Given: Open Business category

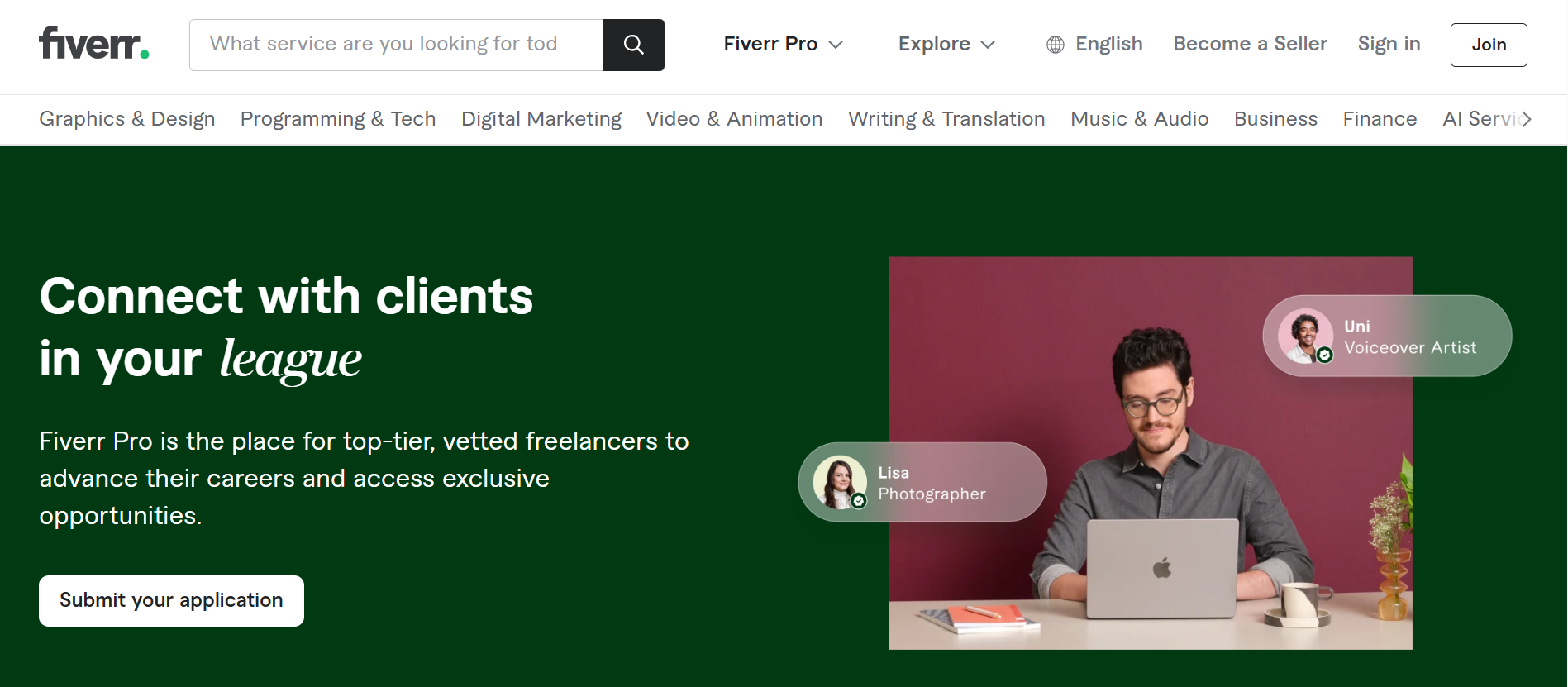Looking at the screenshot, I should 1275,119.
